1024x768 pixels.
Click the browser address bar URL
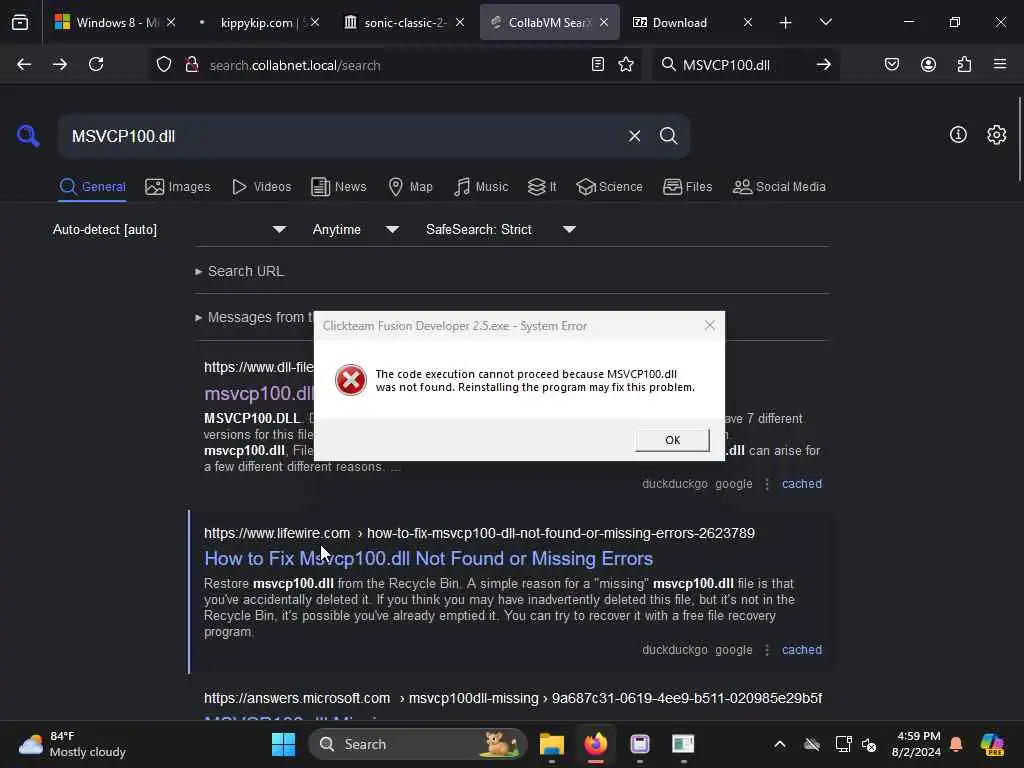tap(295, 65)
